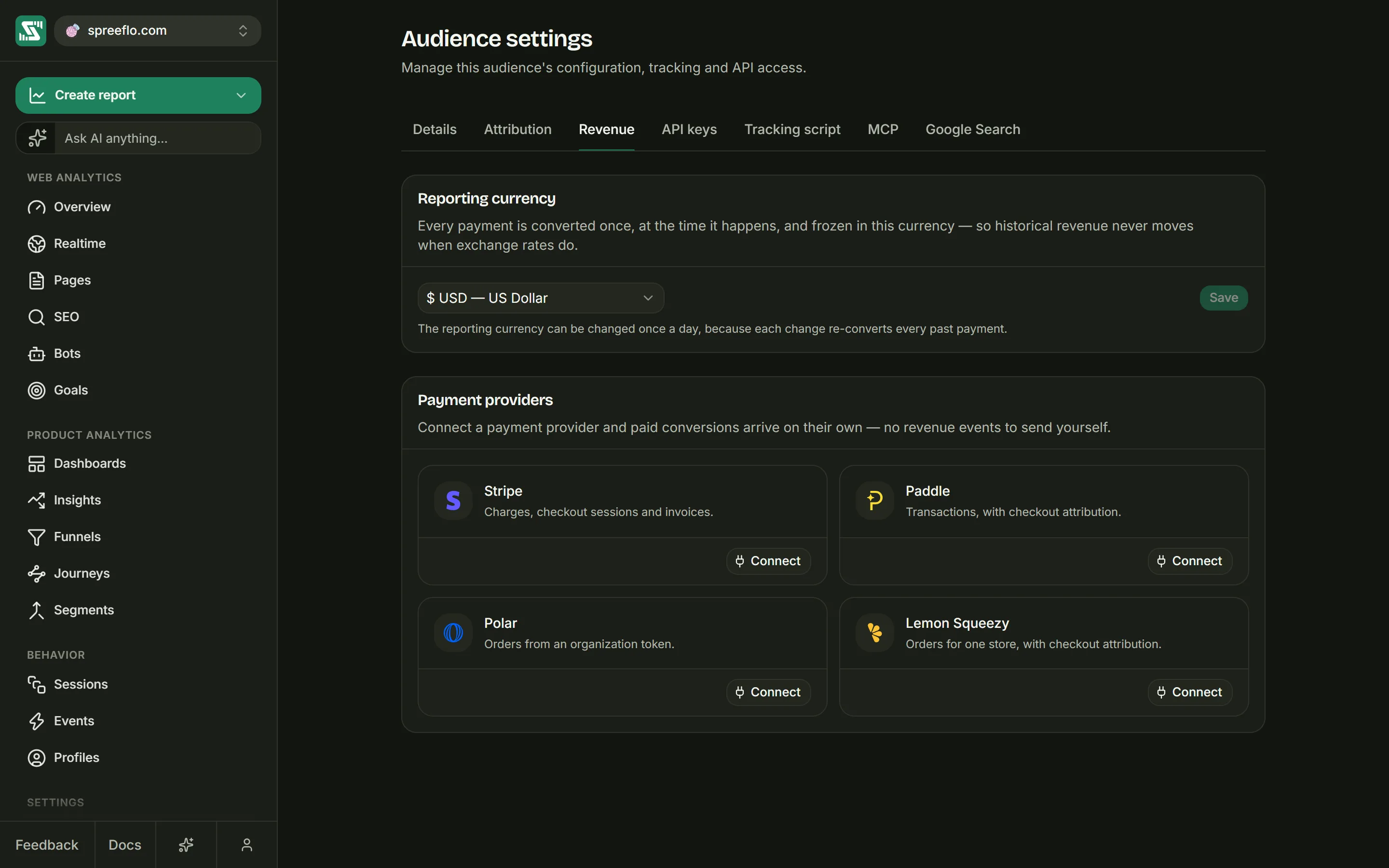Open the Funnels filter icon
This screenshot has width=1389, height=868.
coord(36,537)
